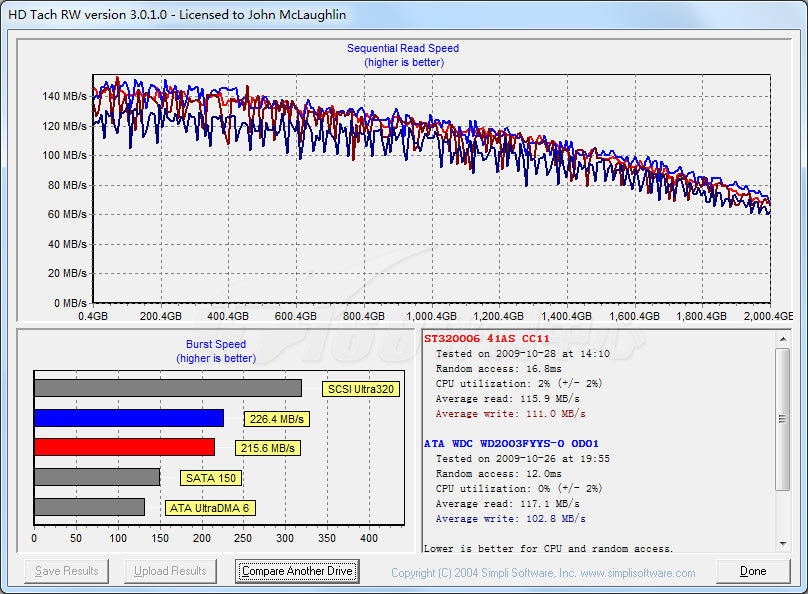Viewport: 808px width, 594px height.
Task: Select the 226.4 MB/s burst label
Action: tap(274, 419)
